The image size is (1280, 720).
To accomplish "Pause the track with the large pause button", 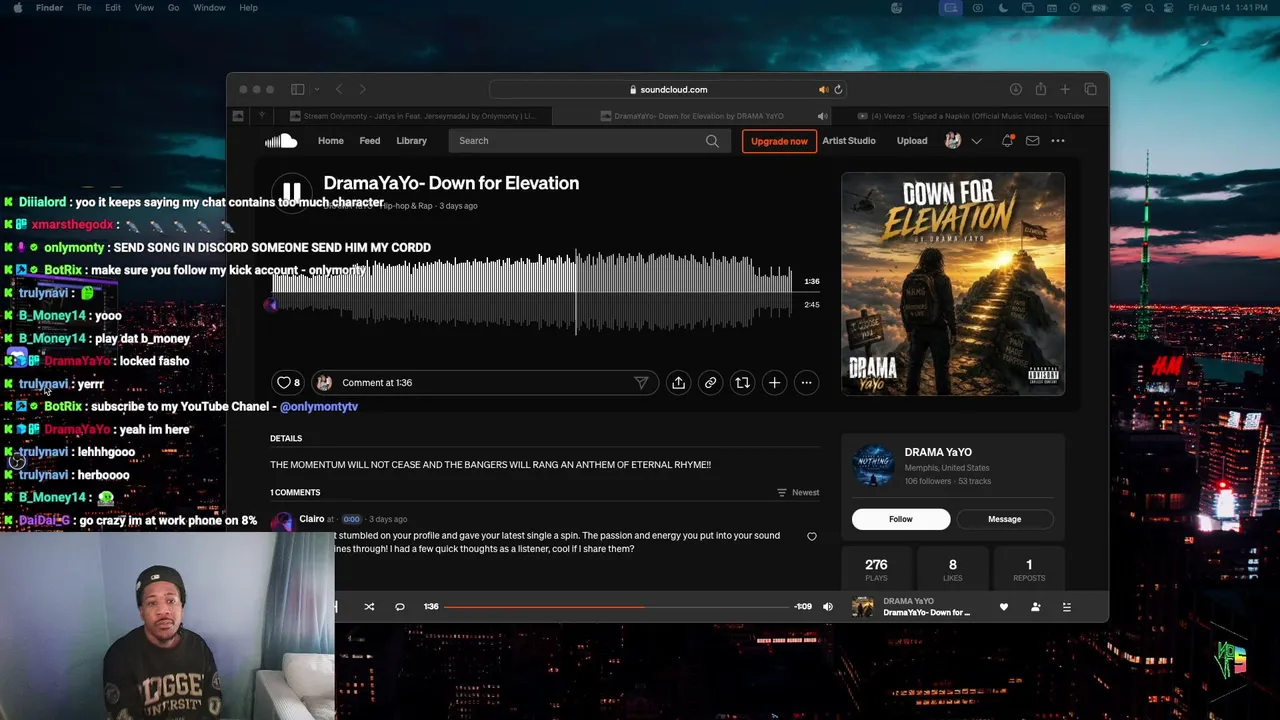I will pos(291,191).
